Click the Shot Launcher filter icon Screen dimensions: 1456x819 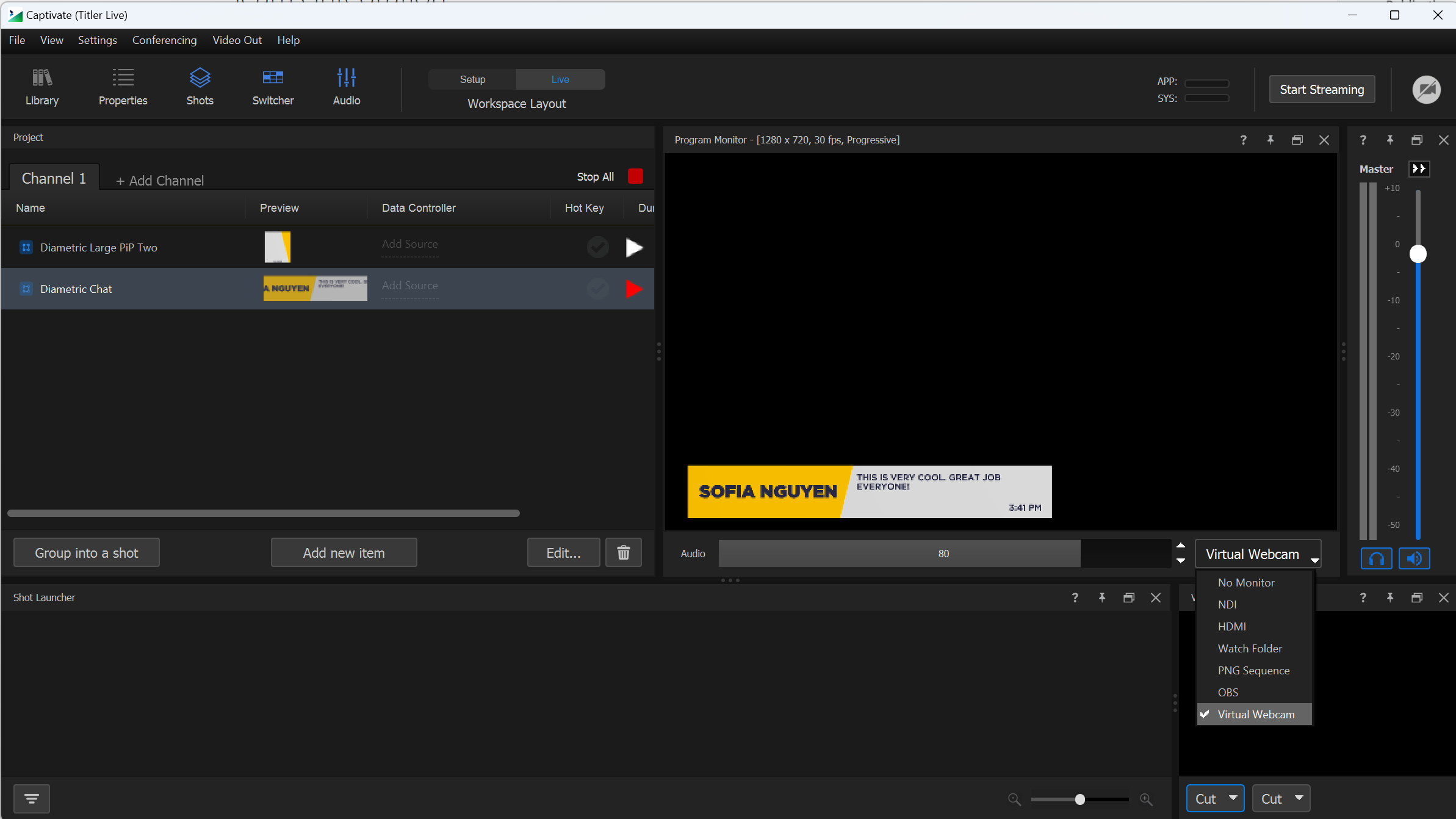click(x=32, y=798)
